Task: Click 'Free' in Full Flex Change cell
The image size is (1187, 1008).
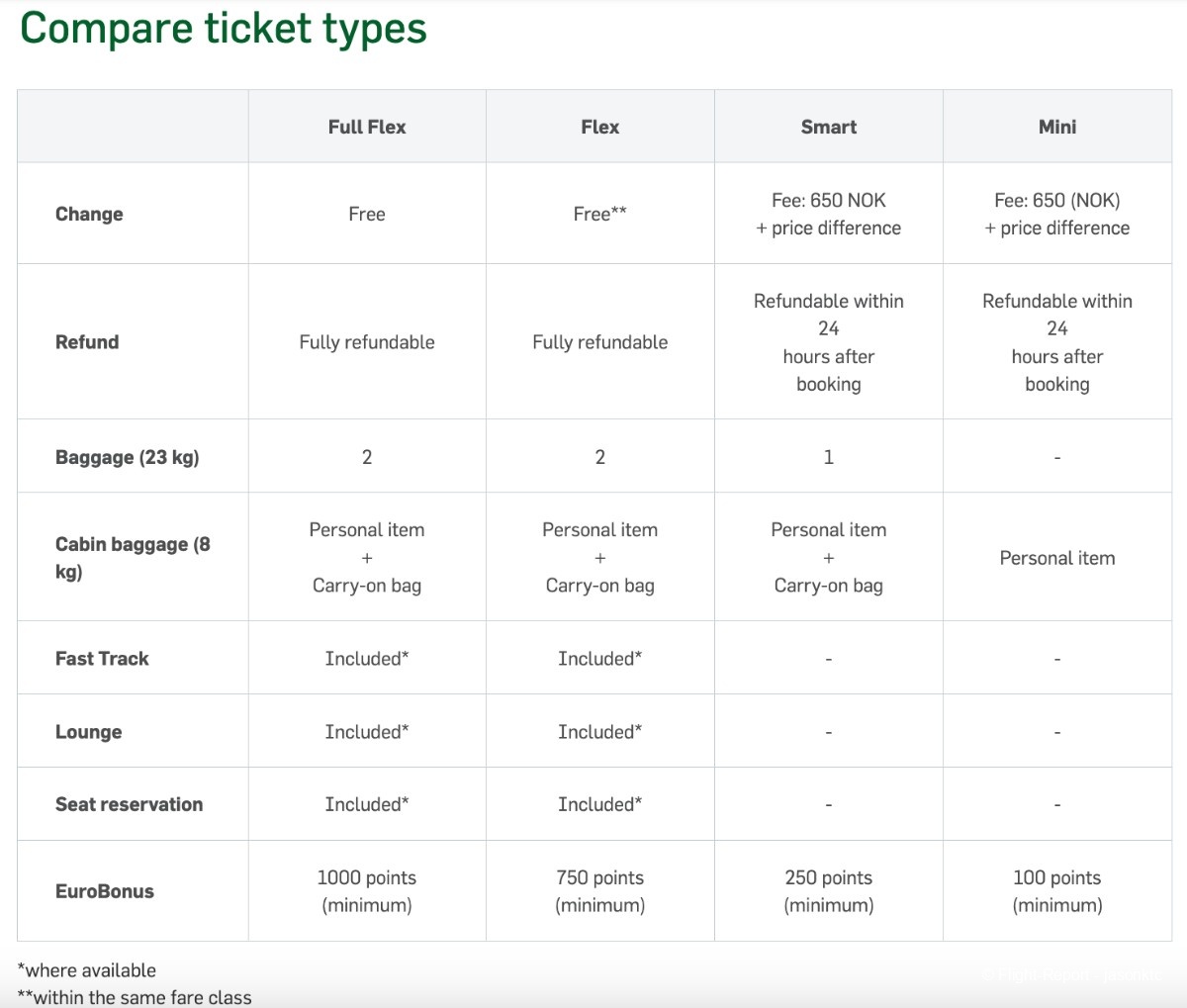Action: (x=367, y=214)
